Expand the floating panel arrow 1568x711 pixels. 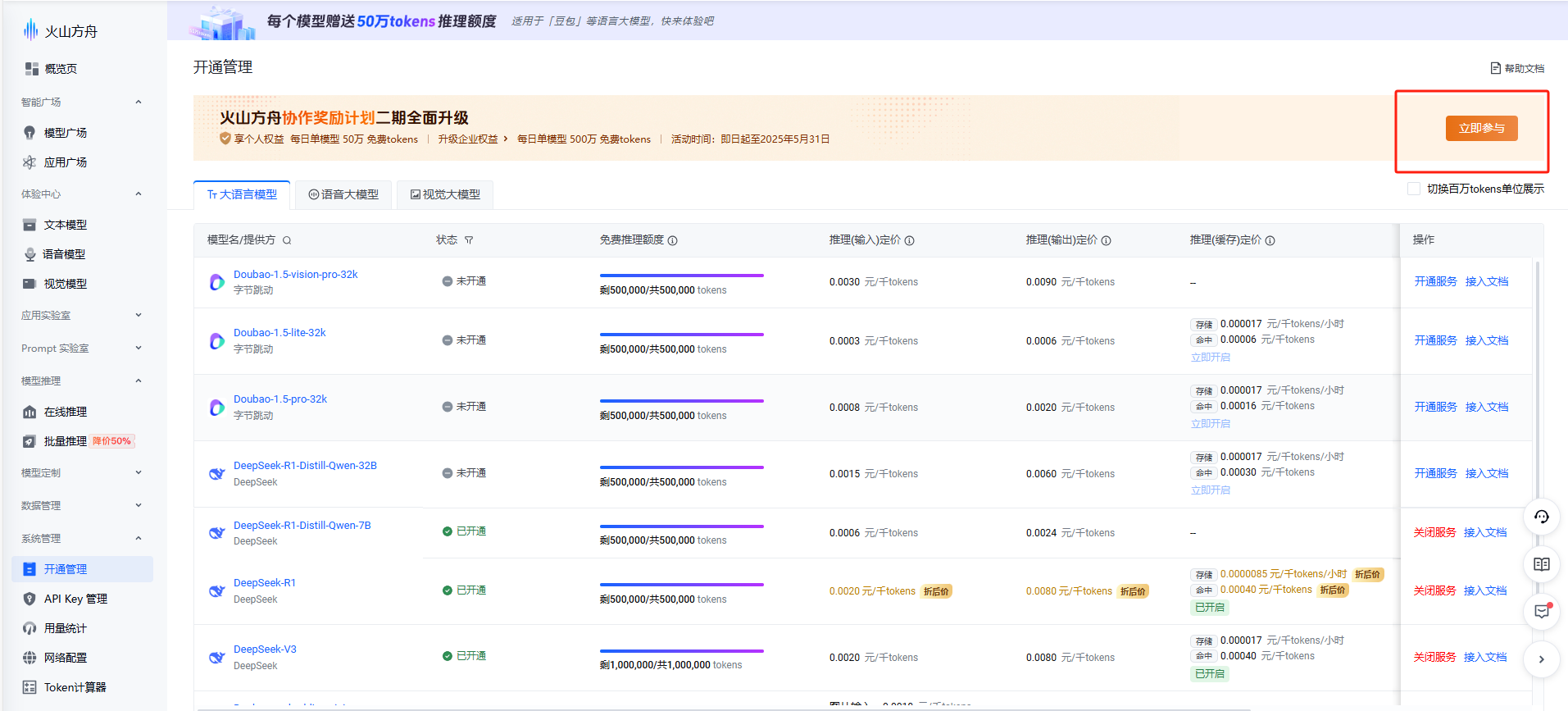1542,659
